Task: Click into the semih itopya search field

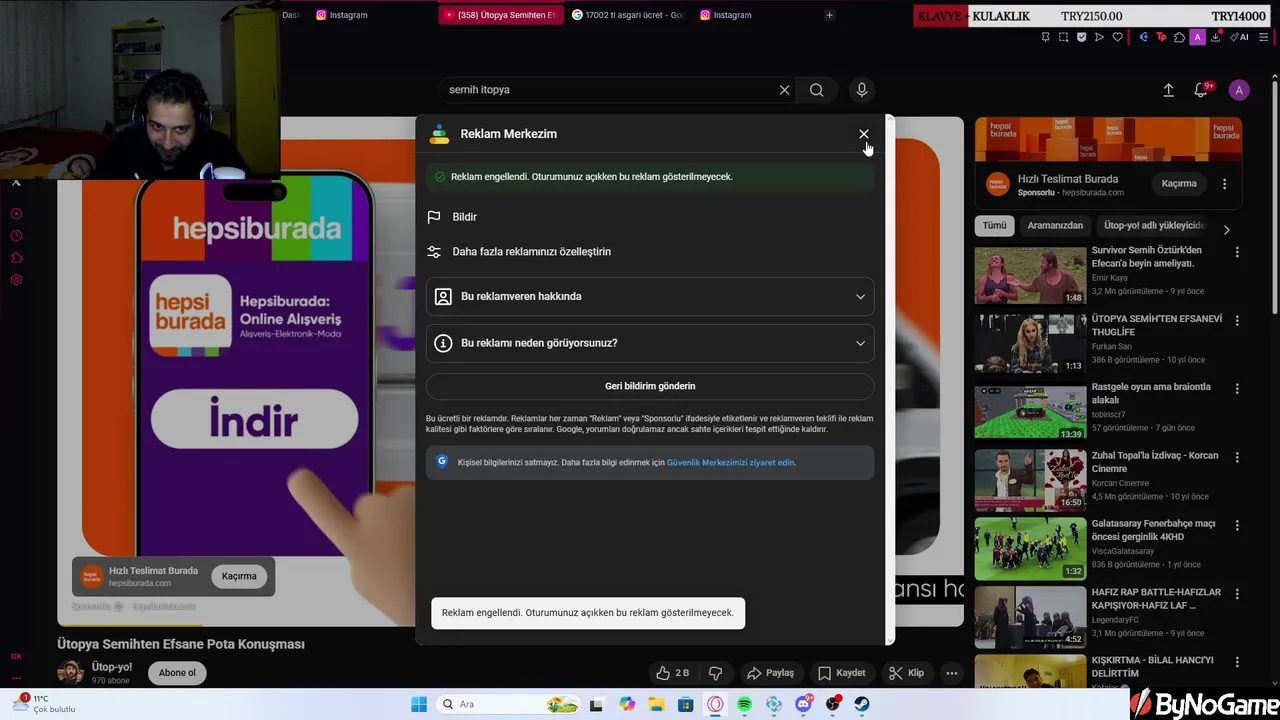Action: coord(608,90)
